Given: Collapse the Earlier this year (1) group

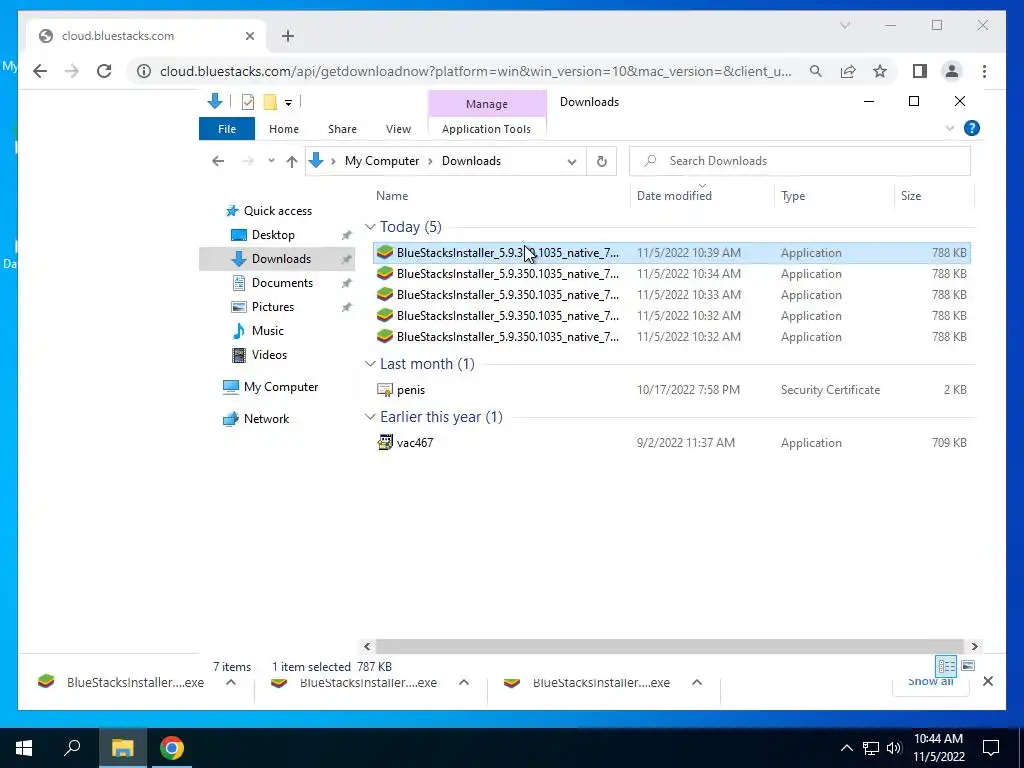Looking at the screenshot, I should coord(370,417).
